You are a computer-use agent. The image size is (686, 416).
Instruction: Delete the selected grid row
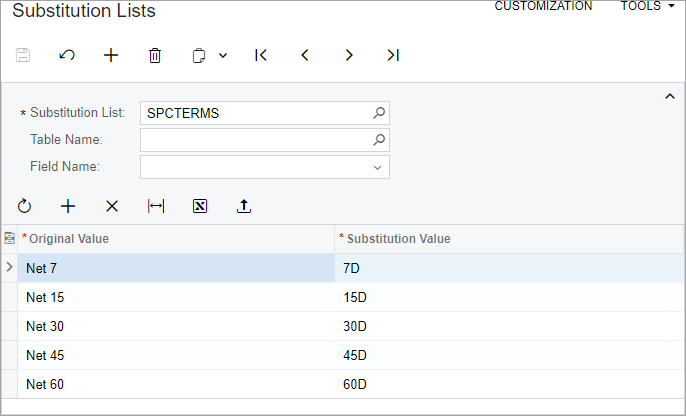point(112,206)
